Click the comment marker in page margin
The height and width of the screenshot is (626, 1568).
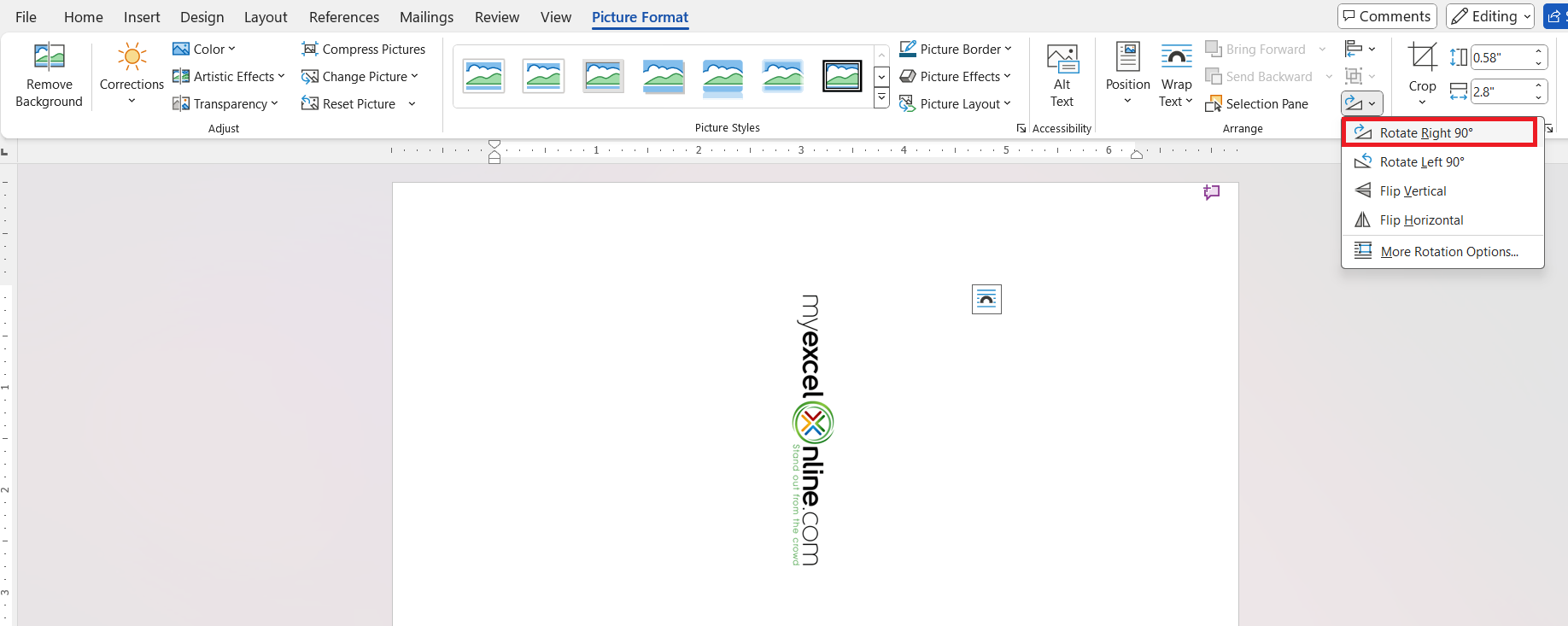pos(1211,192)
